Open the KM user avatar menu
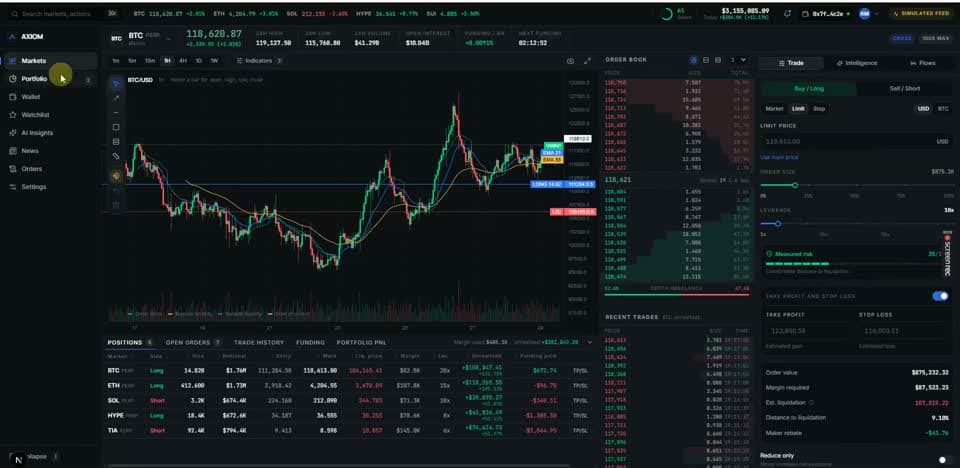This screenshot has height=468, width=960. [864, 13]
